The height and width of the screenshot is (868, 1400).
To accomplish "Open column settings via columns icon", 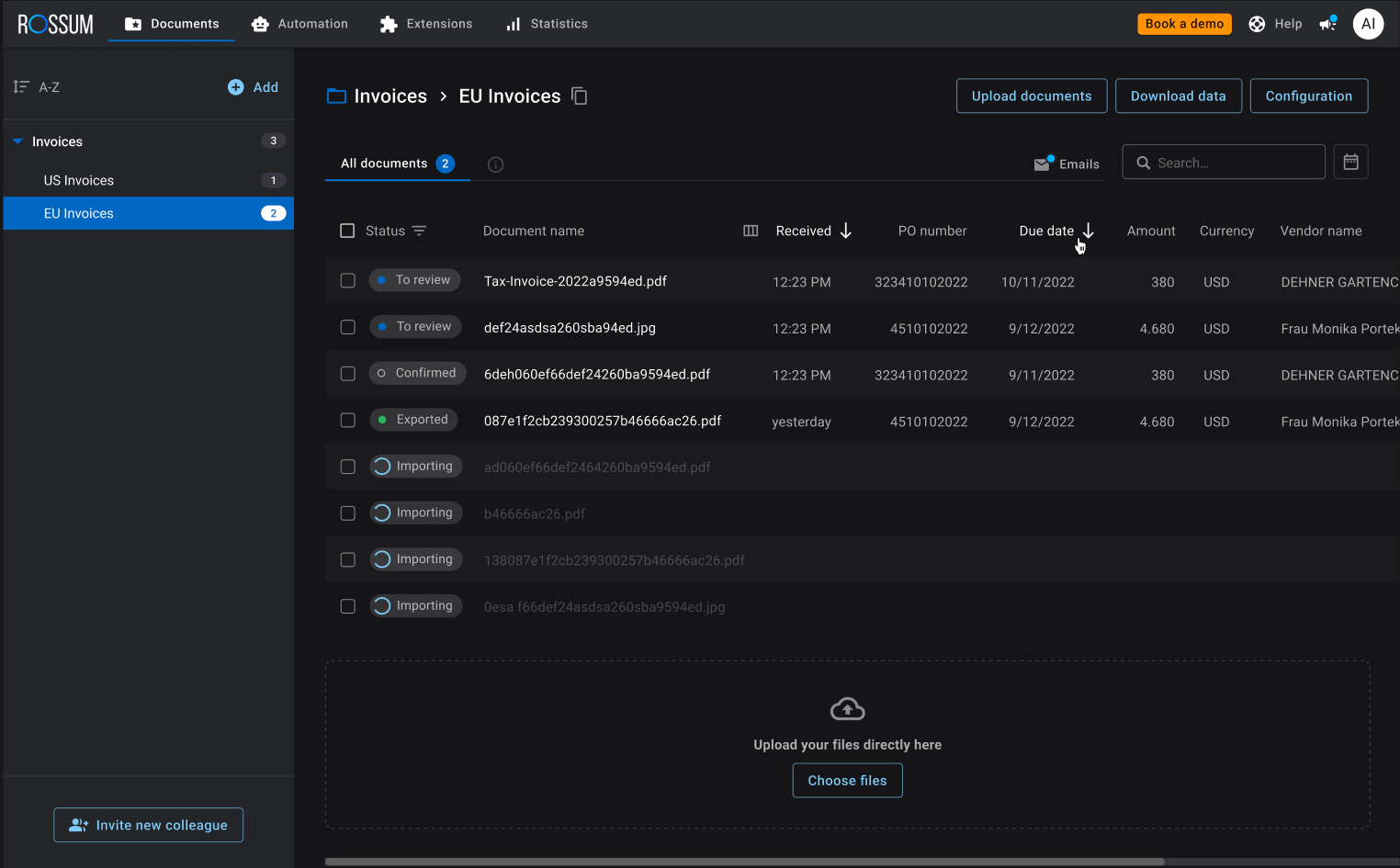I will pos(751,231).
